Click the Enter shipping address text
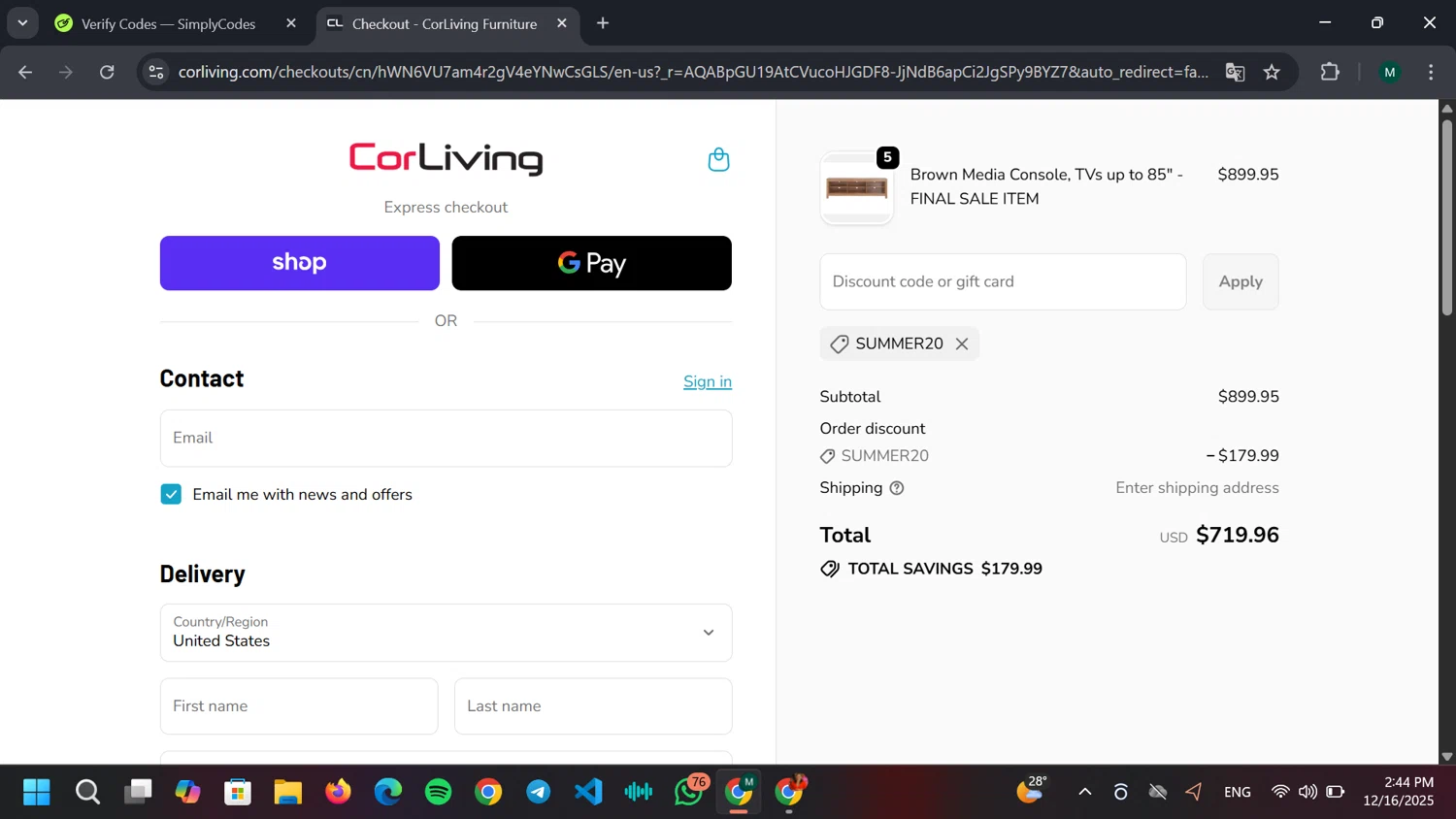The image size is (1456, 819). point(1197,488)
